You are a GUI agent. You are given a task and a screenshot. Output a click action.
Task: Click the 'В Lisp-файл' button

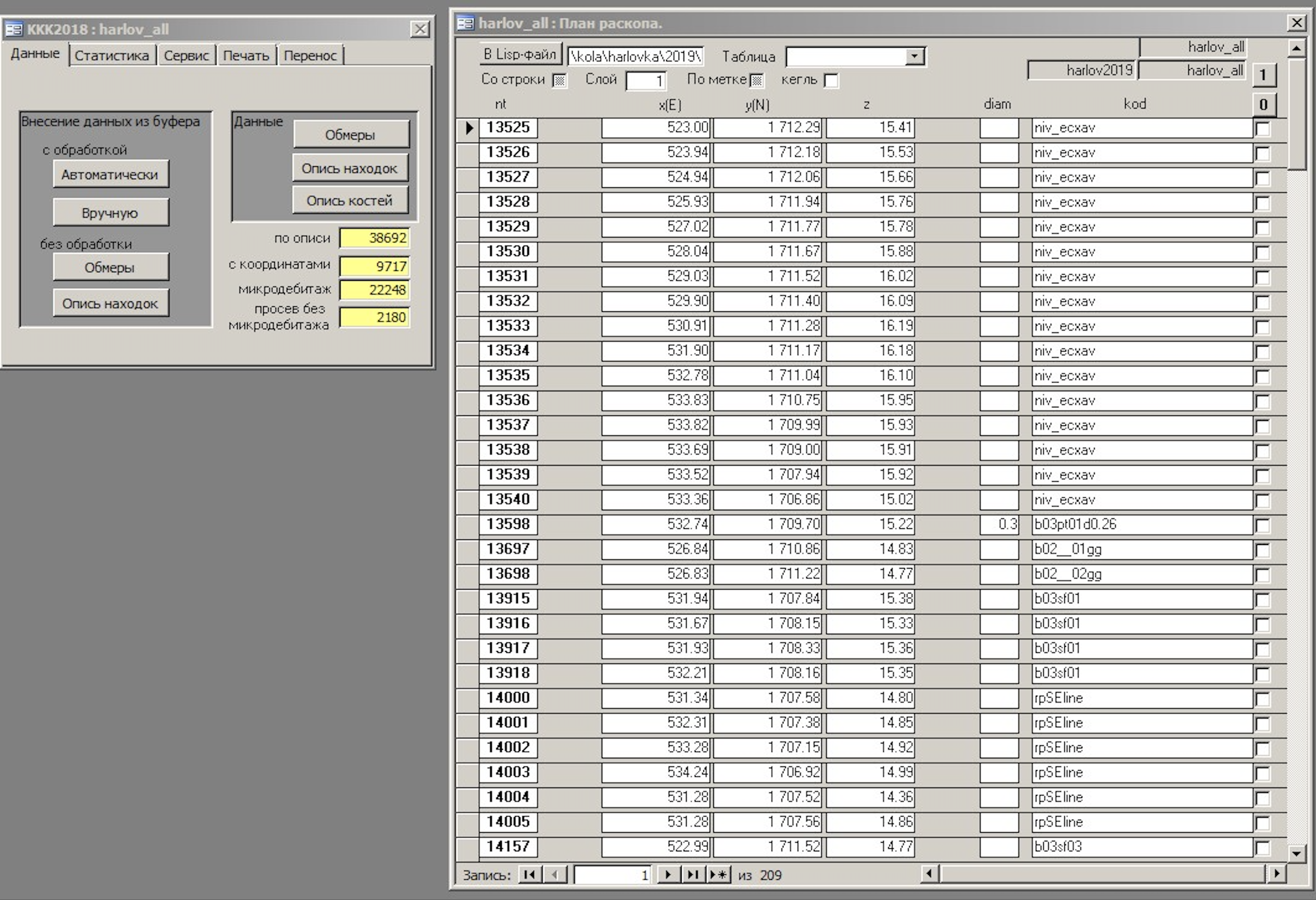pos(520,54)
